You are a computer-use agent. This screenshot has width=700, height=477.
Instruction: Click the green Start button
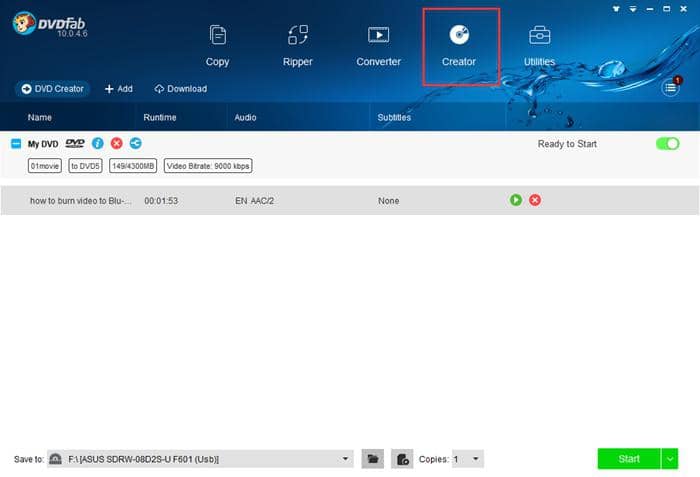click(x=629, y=459)
